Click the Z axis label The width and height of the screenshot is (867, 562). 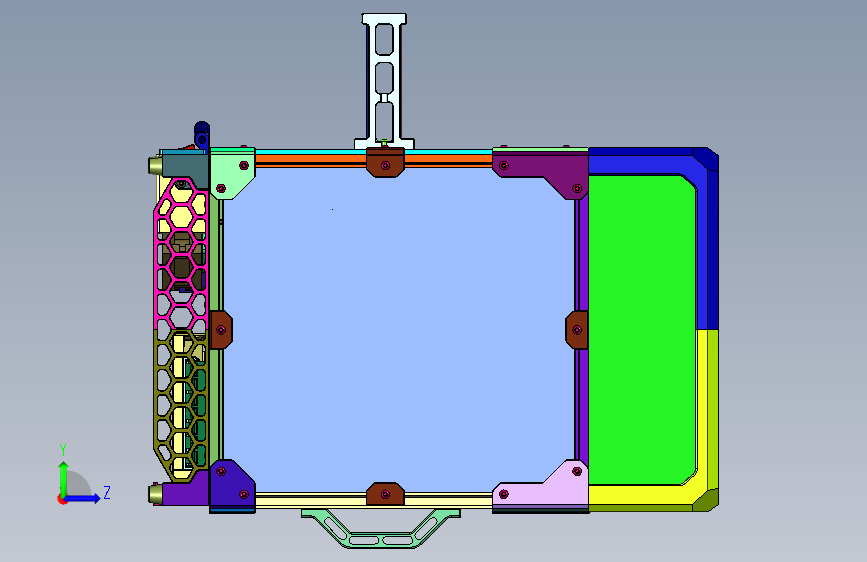tap(107, 492)
